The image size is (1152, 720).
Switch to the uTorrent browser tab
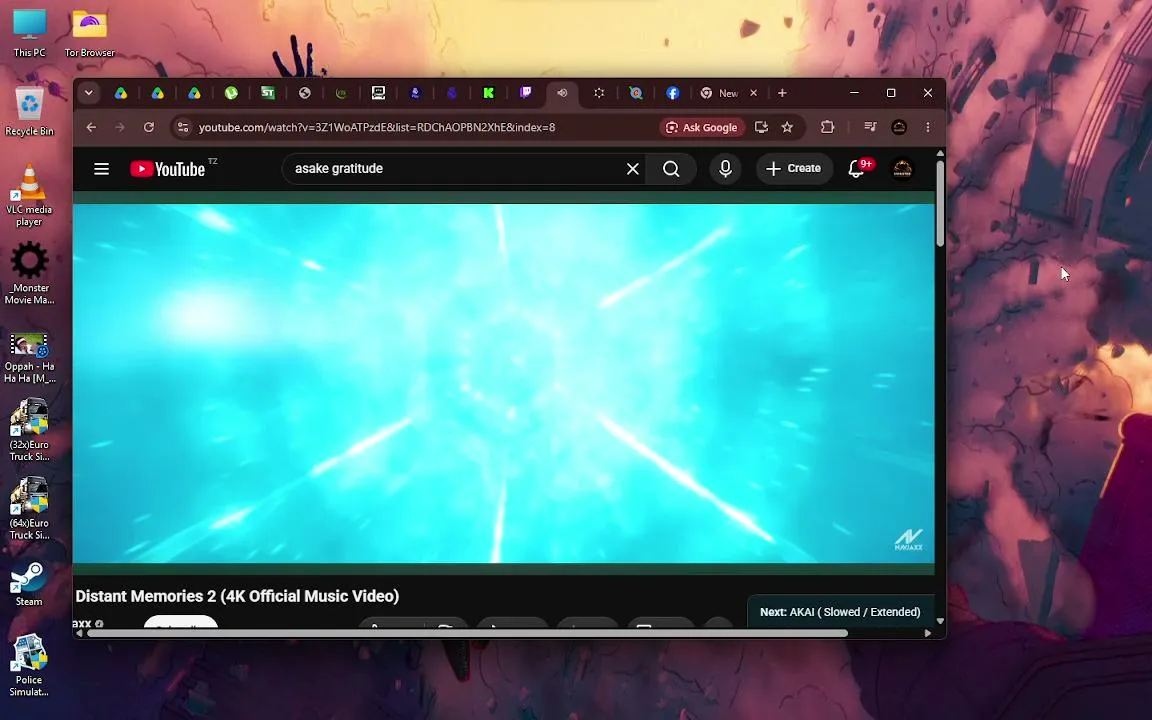pos(231,93)
